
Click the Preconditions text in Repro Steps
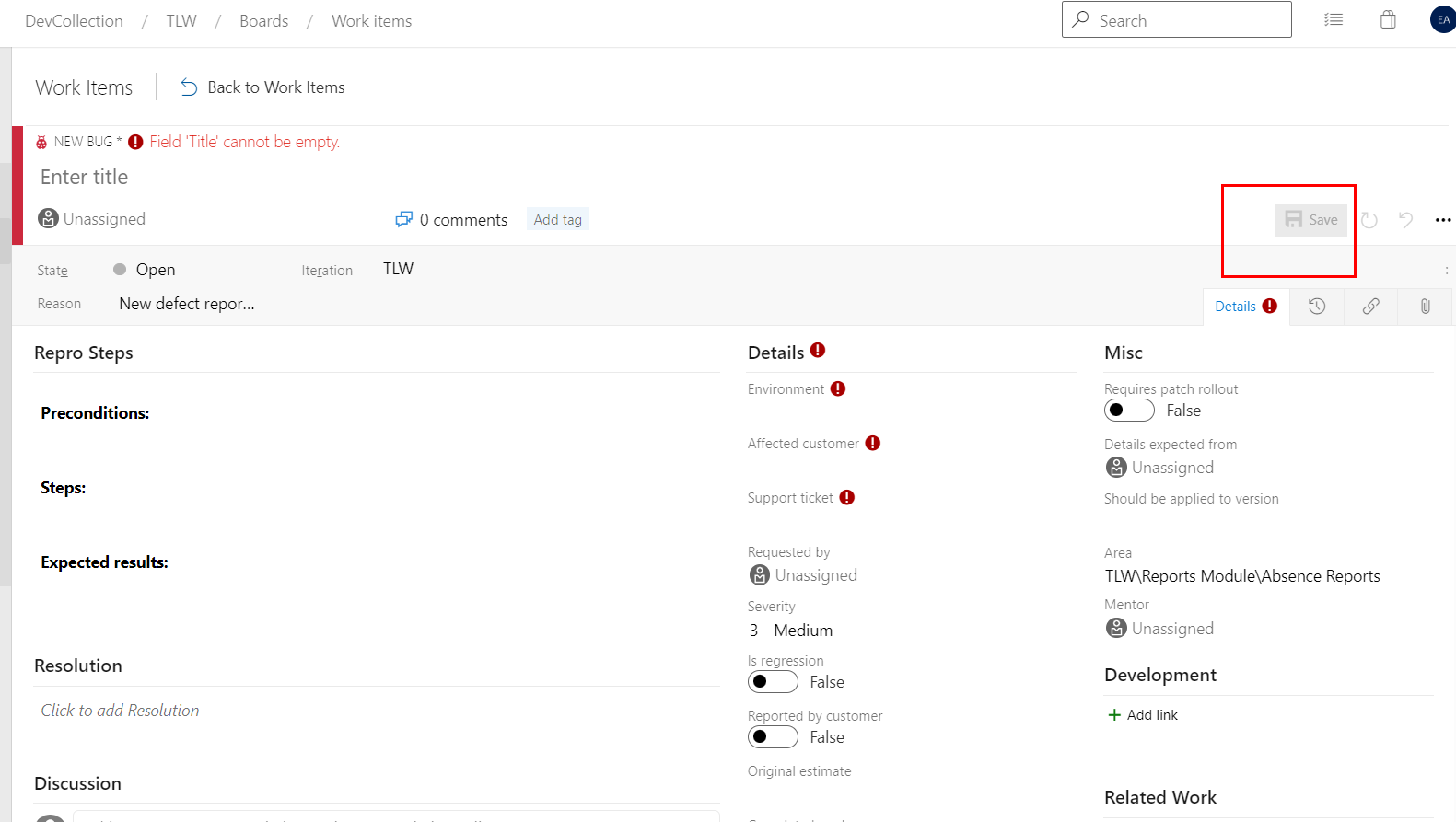coord(95,413)
